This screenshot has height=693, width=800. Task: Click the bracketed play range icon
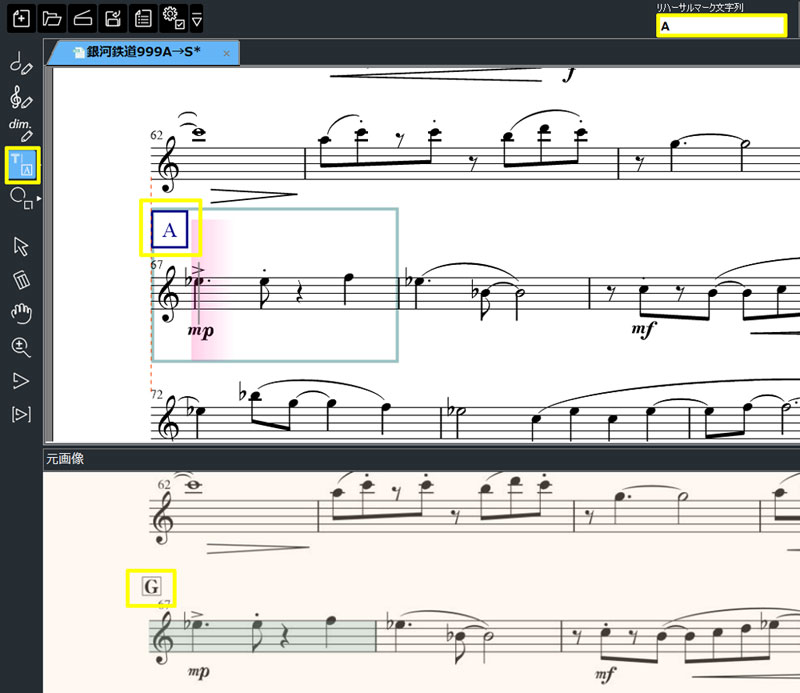coord(21,414)
